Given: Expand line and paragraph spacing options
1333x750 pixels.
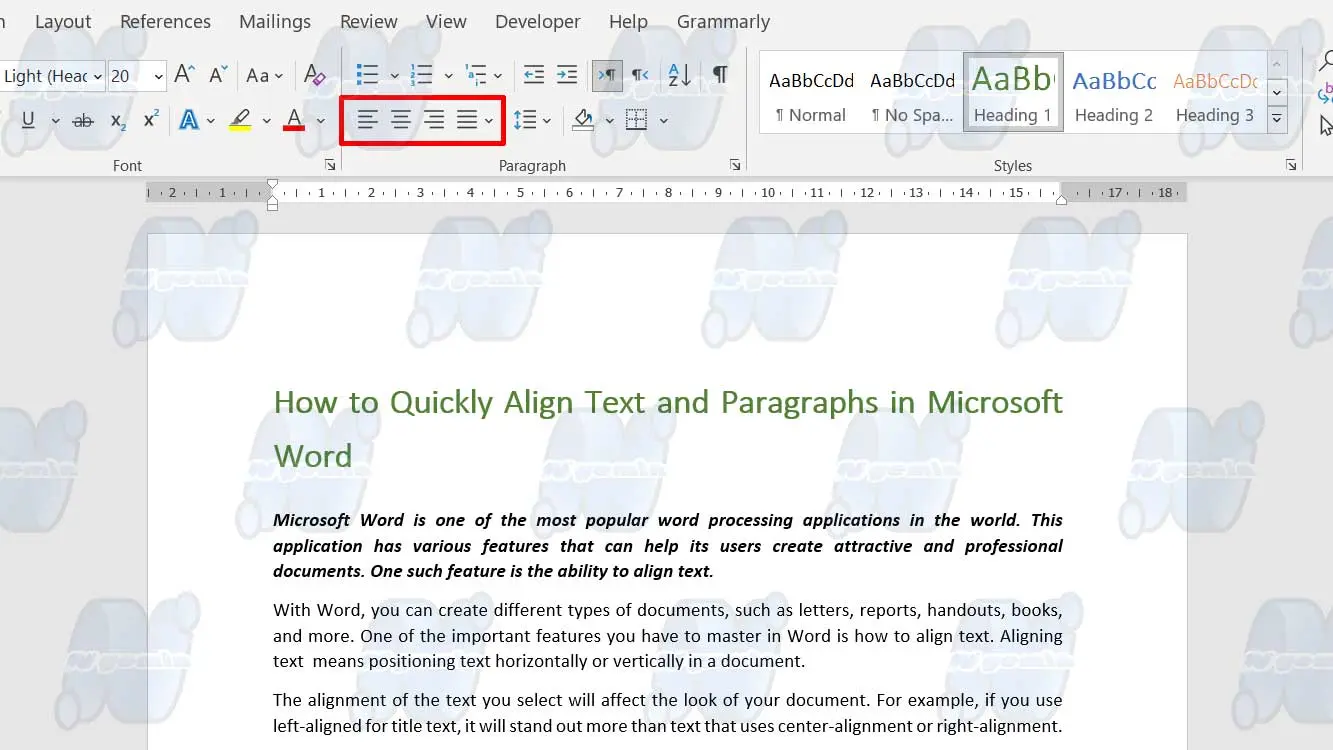Looking at the screenshot, I should click(x=547, y=121).
